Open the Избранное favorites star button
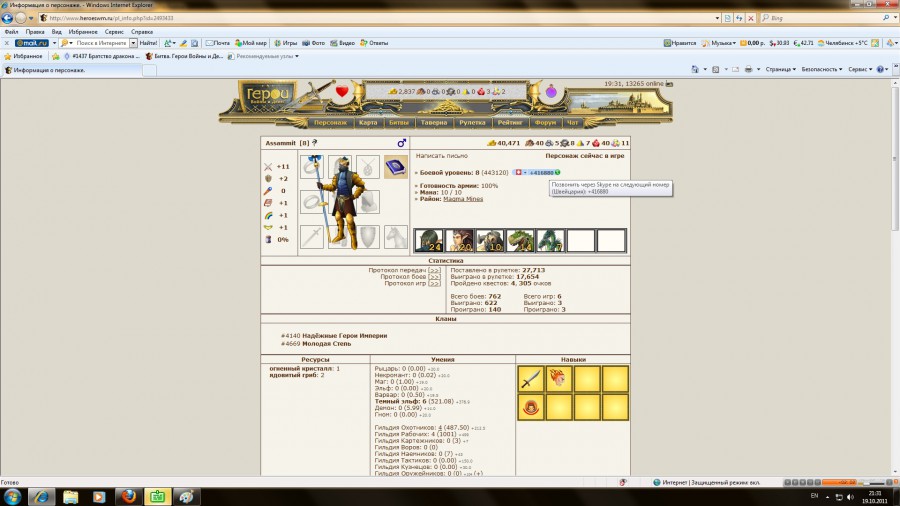Viewport: 900px width, 506px height. click(23, 56)
